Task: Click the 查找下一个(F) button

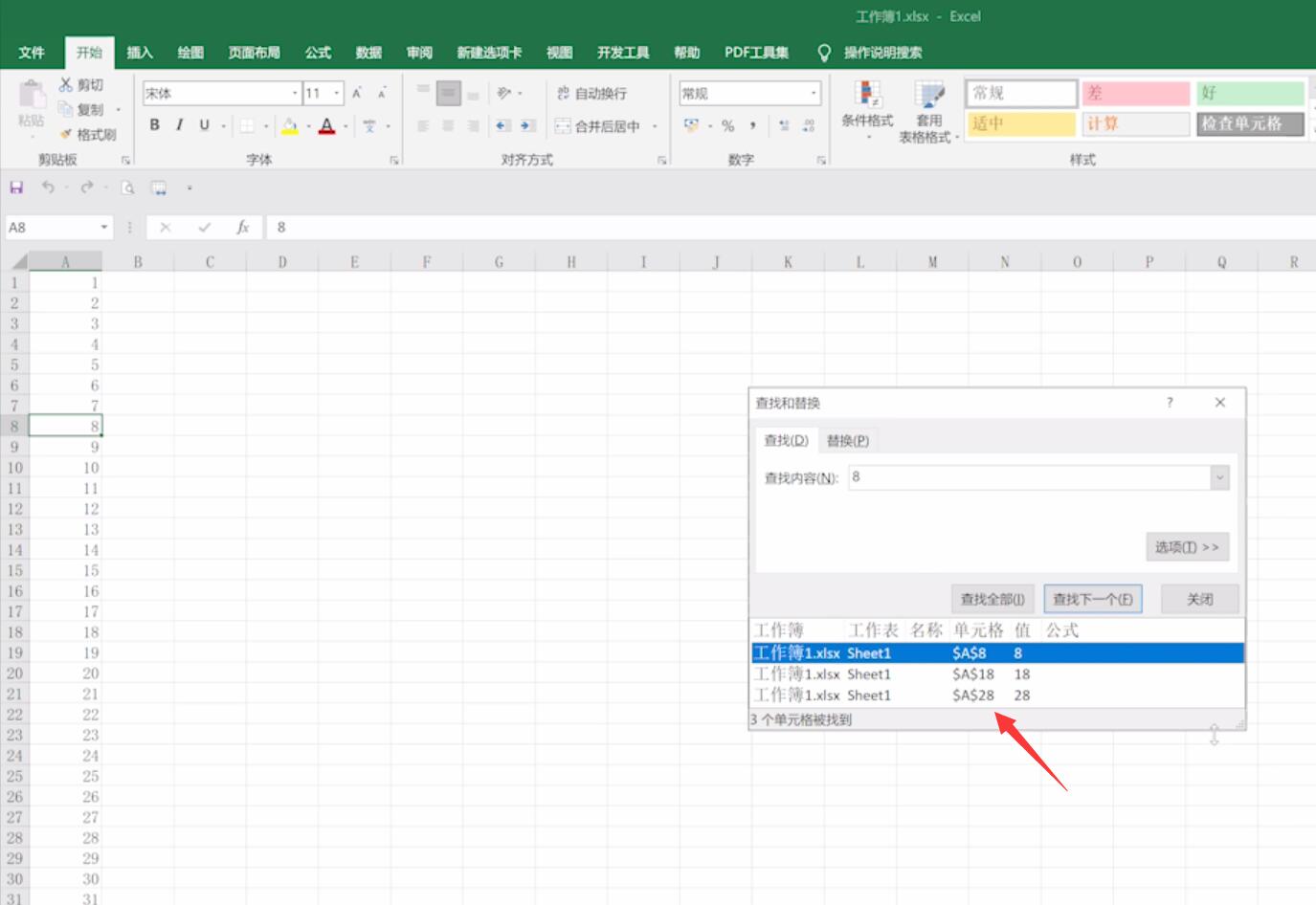Action: (1093, 600)
